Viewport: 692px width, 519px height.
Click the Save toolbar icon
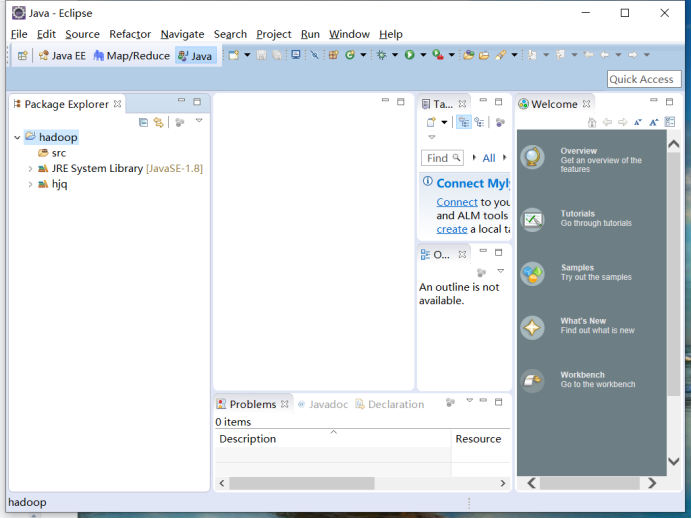point(262,55)
